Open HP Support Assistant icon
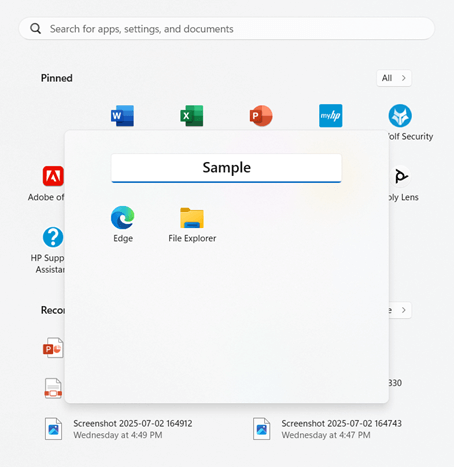This screenshot has width=454, height=467. point(53,237)
